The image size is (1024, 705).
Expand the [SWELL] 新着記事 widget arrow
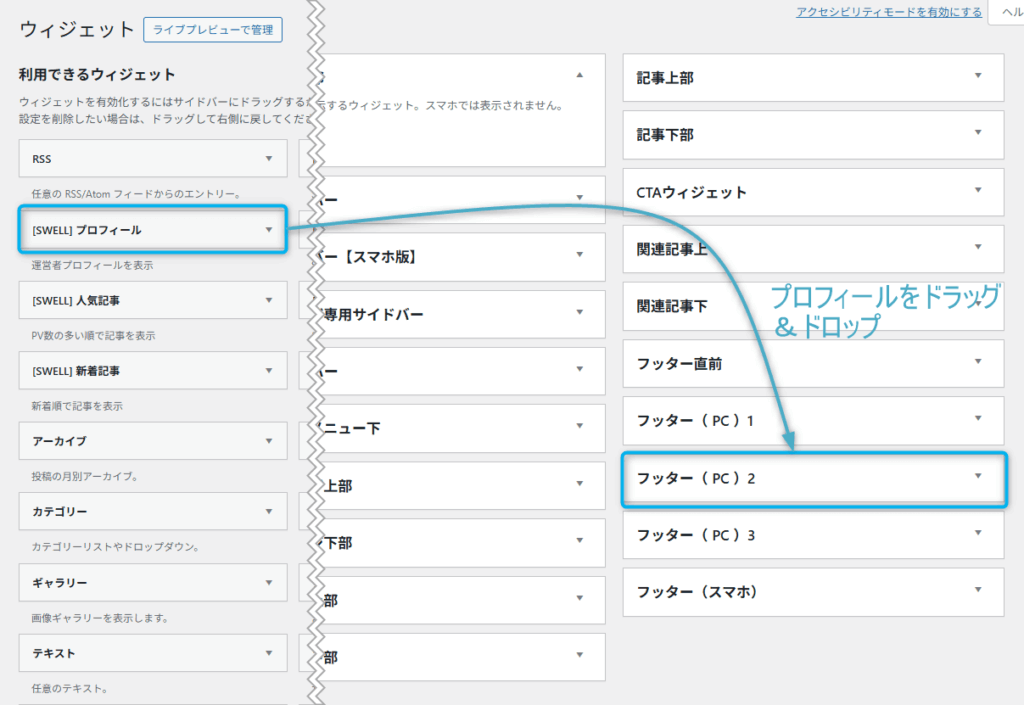click(269, 371)
